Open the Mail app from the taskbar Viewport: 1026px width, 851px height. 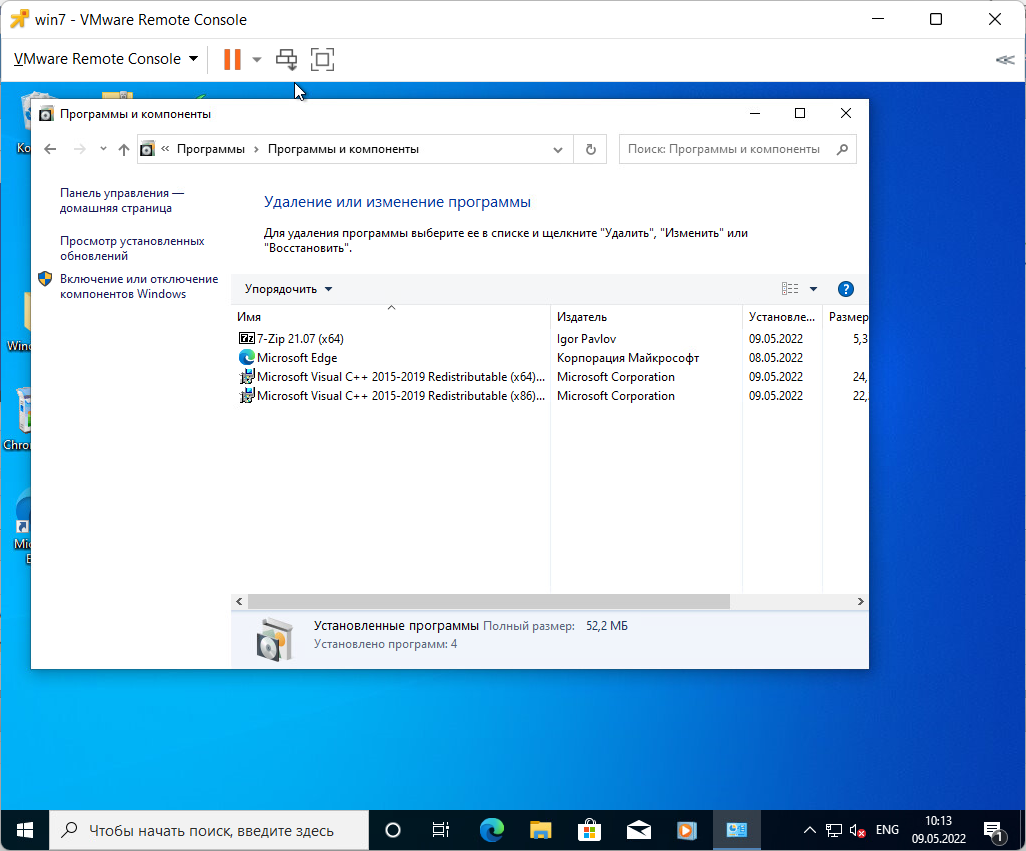[x=639, y=831]
